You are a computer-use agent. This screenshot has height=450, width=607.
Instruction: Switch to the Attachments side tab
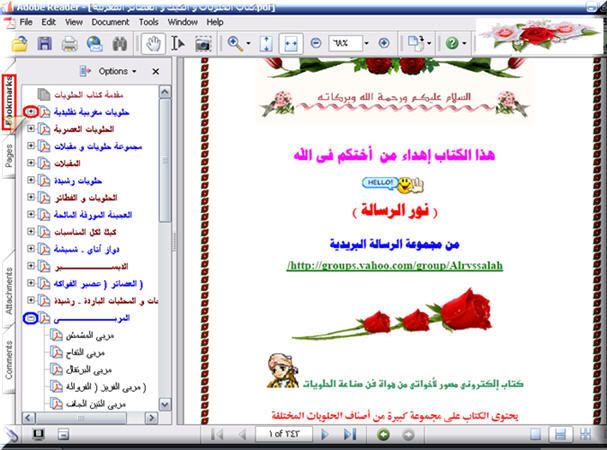(9, 290)
